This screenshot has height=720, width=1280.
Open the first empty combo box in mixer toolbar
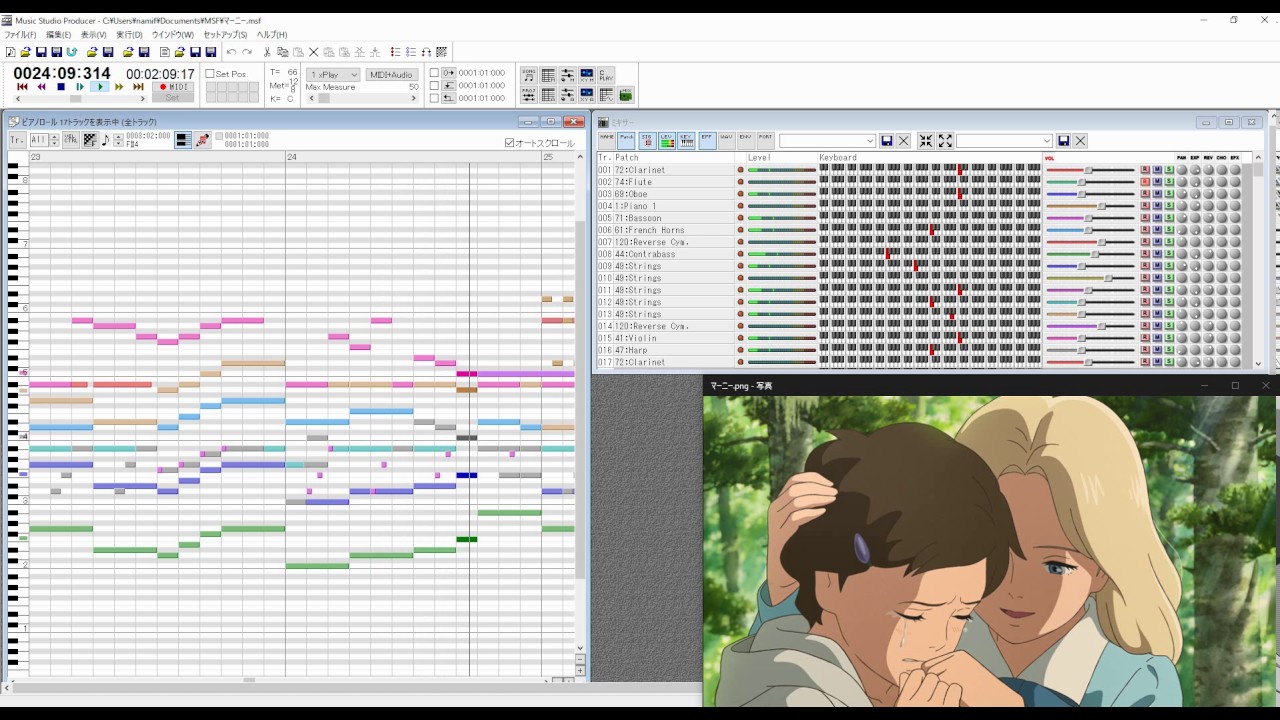[827, 141]
